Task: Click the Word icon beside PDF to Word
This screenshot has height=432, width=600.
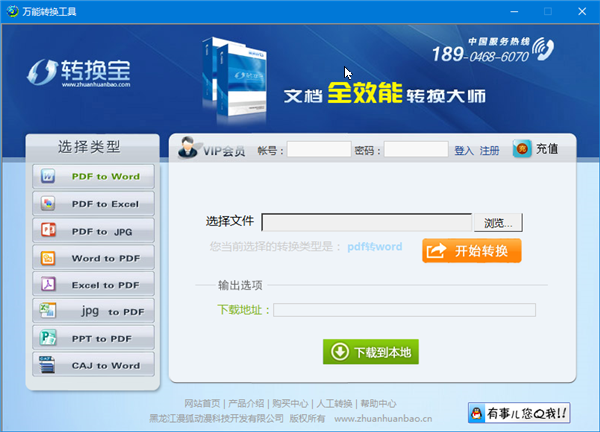Action: tap(48, 176)
